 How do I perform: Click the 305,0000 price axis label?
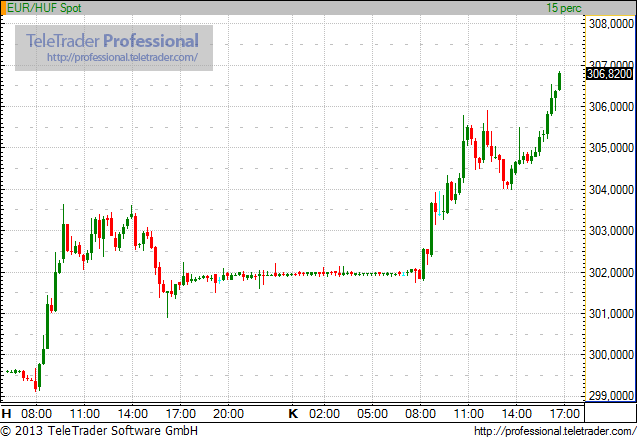(x=611, y=148)
